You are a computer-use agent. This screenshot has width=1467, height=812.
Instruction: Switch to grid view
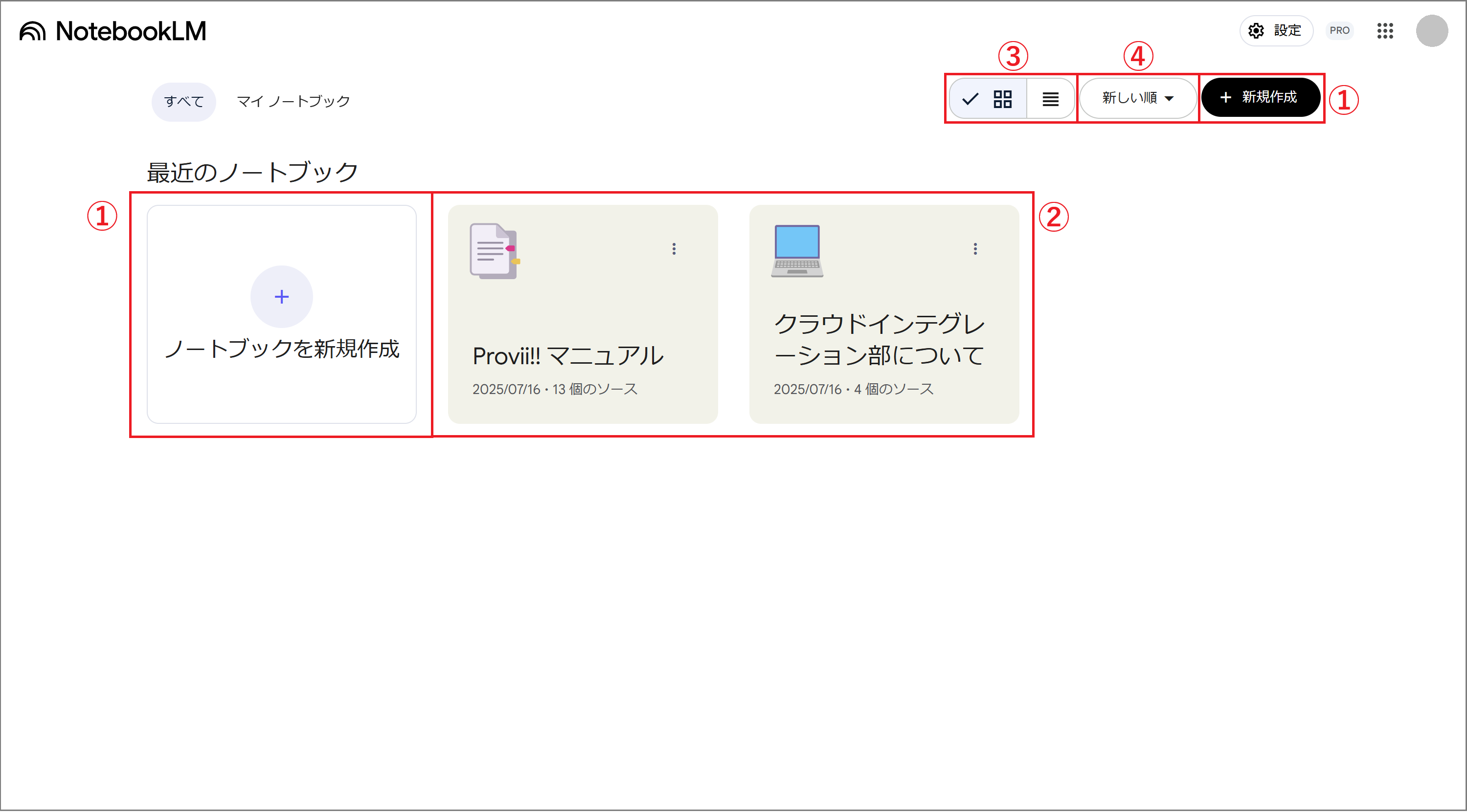[988, 99]
